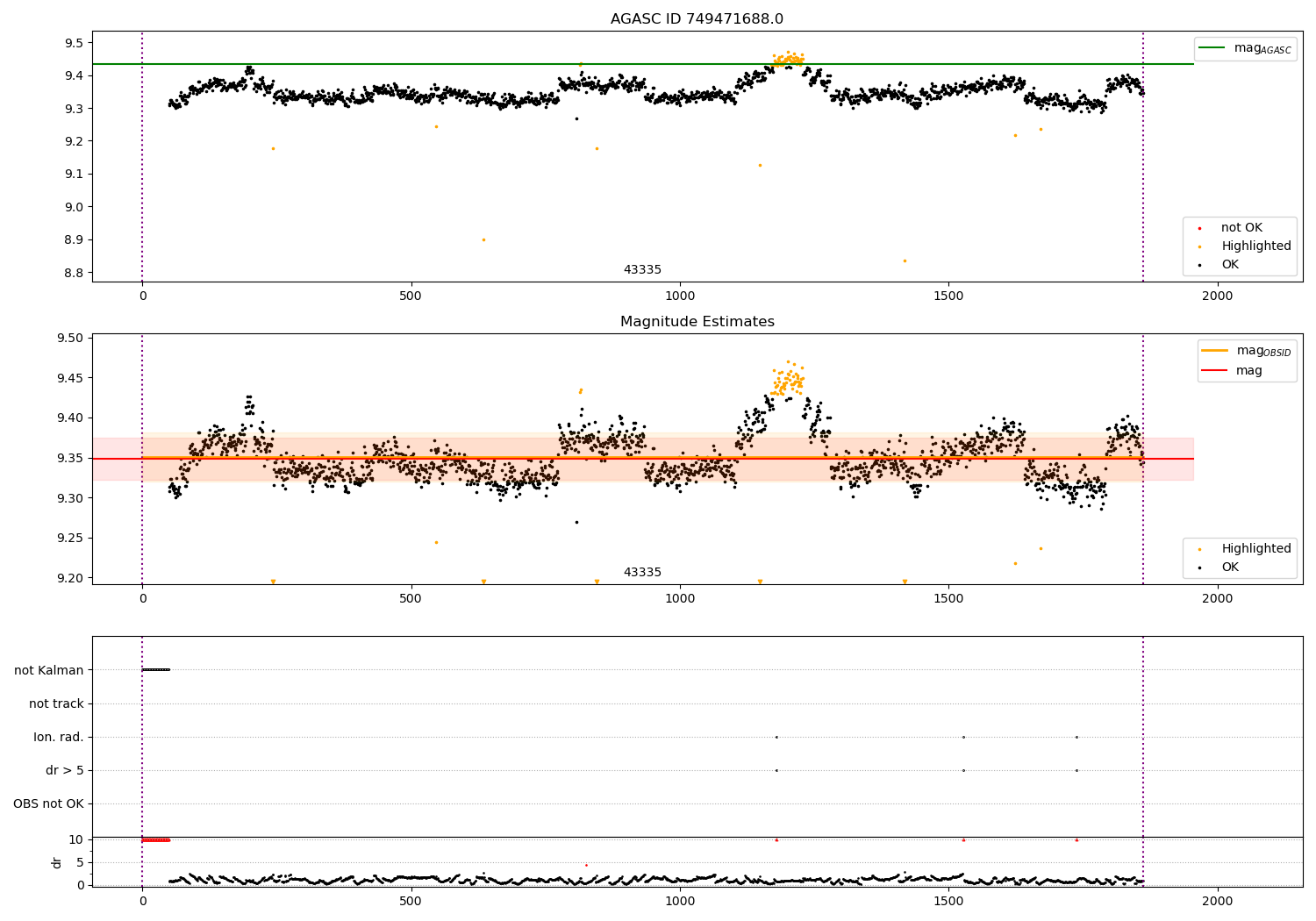Click the "9.45" y-tick of Magnitude Estimates plot

coord(70,378)
